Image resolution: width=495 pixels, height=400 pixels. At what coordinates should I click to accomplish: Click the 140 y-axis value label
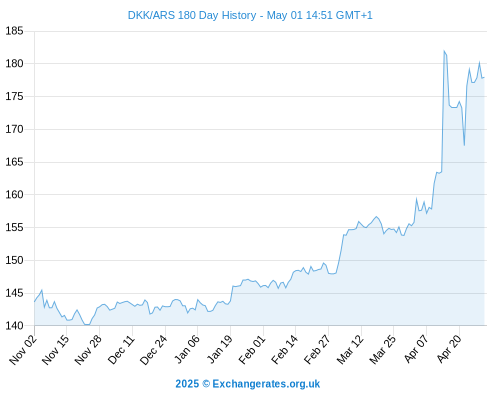[14, 326]
